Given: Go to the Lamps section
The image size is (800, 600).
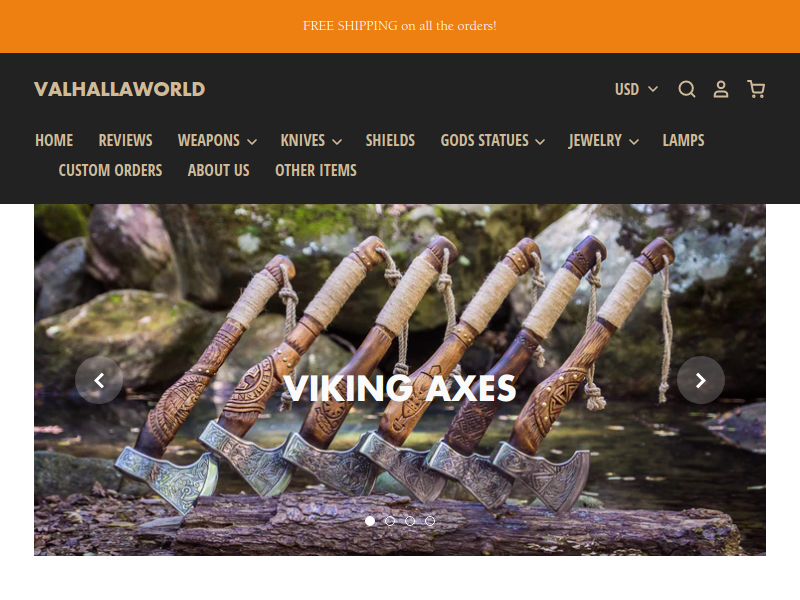Looking at the screenshot, I should [683, 140].
